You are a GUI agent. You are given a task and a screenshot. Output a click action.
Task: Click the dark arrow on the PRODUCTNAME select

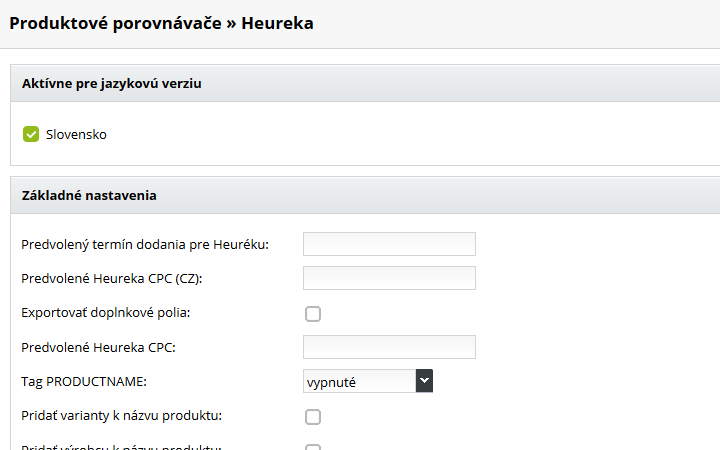pyautogui.click(x=424, y=381)
